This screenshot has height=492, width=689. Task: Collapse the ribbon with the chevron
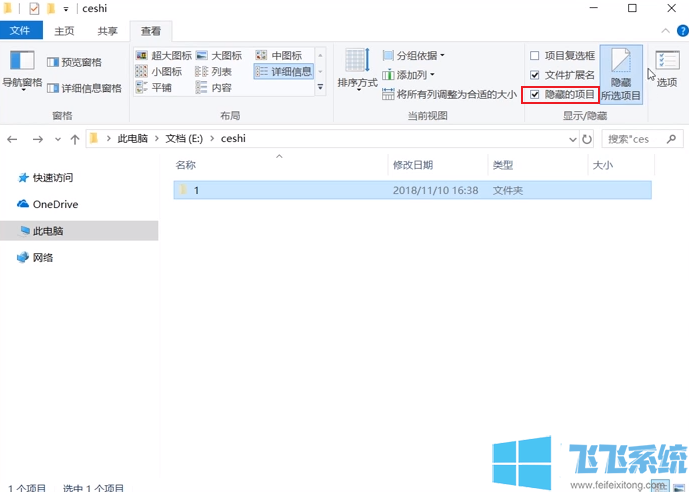point(666,31)
